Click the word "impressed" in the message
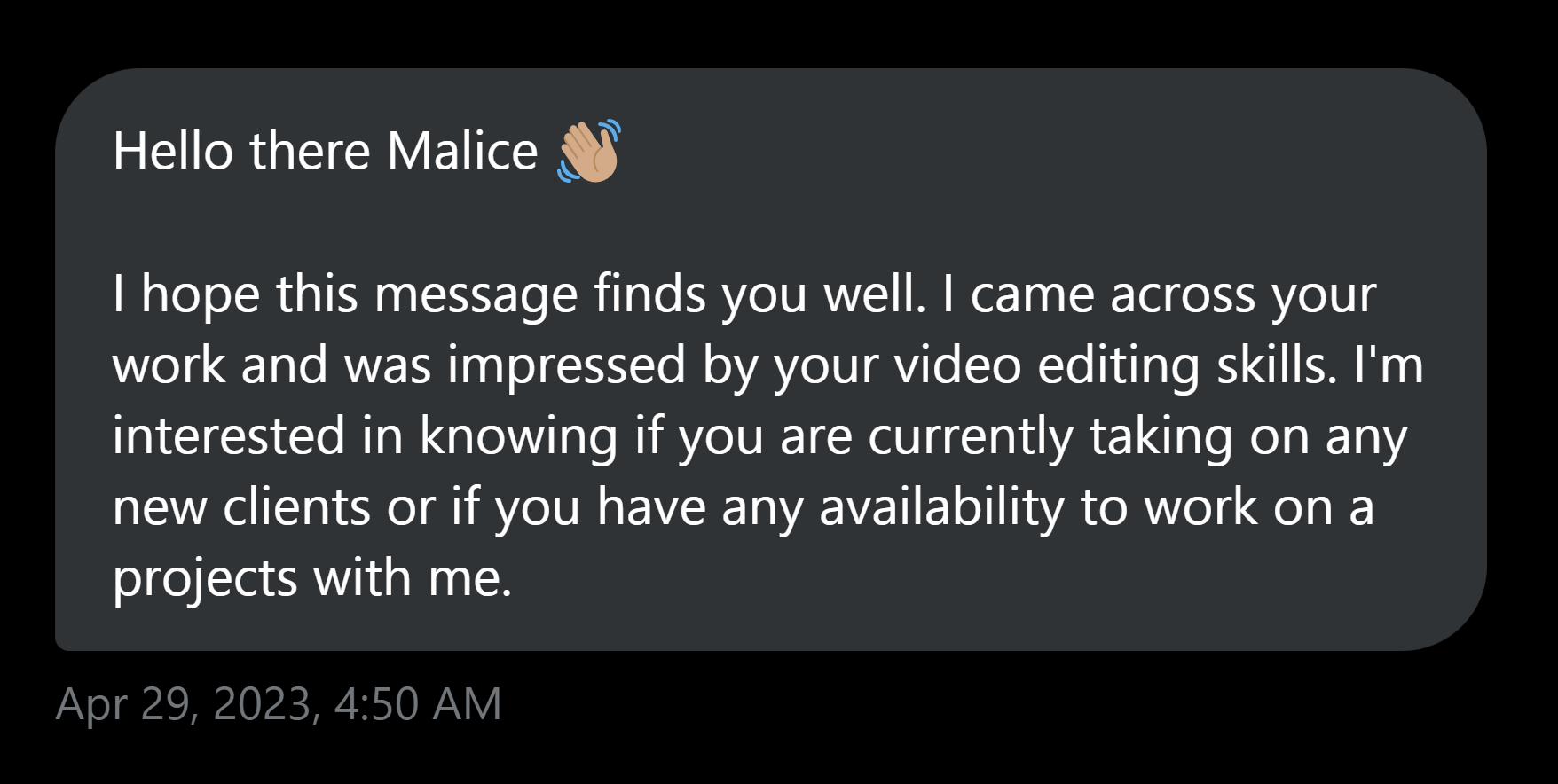 [567, 365]
